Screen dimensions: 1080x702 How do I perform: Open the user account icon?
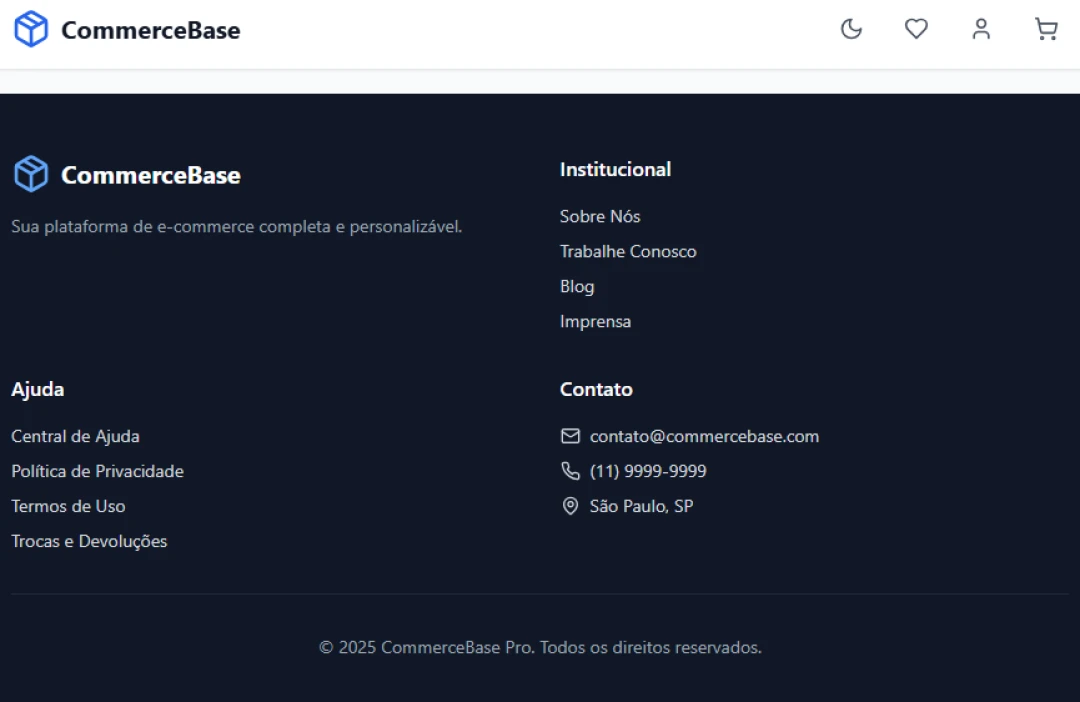tap(981, 29)
